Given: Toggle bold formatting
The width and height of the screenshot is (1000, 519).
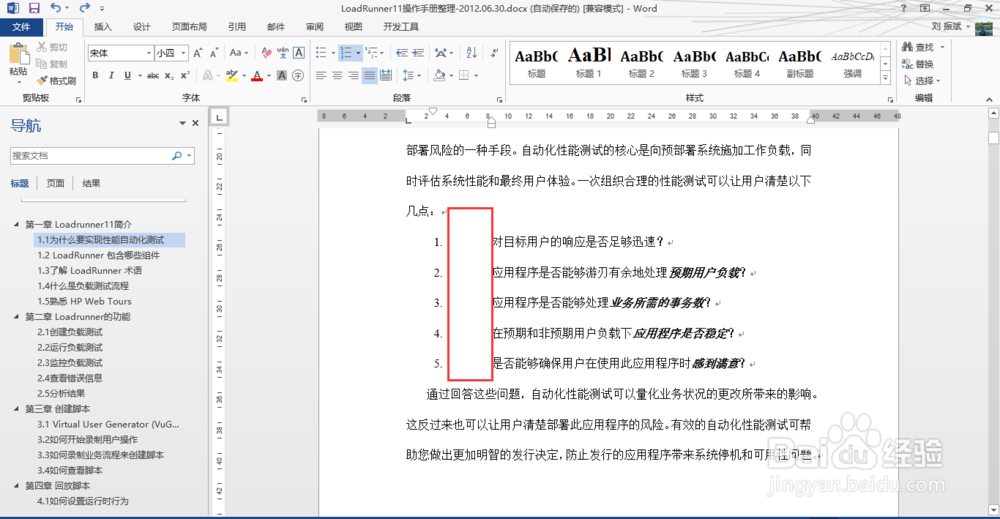Looking at the screenshot, I should coord(96,76).
